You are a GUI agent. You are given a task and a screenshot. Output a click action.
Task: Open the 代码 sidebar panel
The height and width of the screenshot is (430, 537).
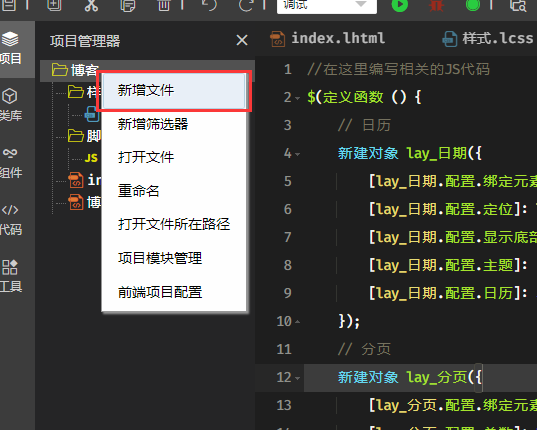click(10, 219)
